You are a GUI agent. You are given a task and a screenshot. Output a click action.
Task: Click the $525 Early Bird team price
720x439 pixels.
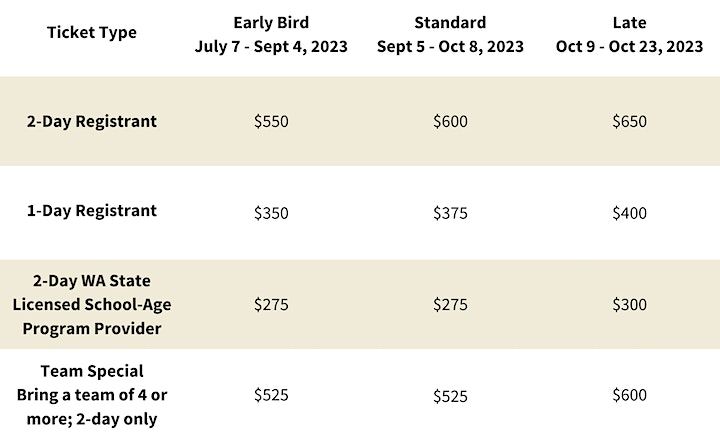coord(271,395)
